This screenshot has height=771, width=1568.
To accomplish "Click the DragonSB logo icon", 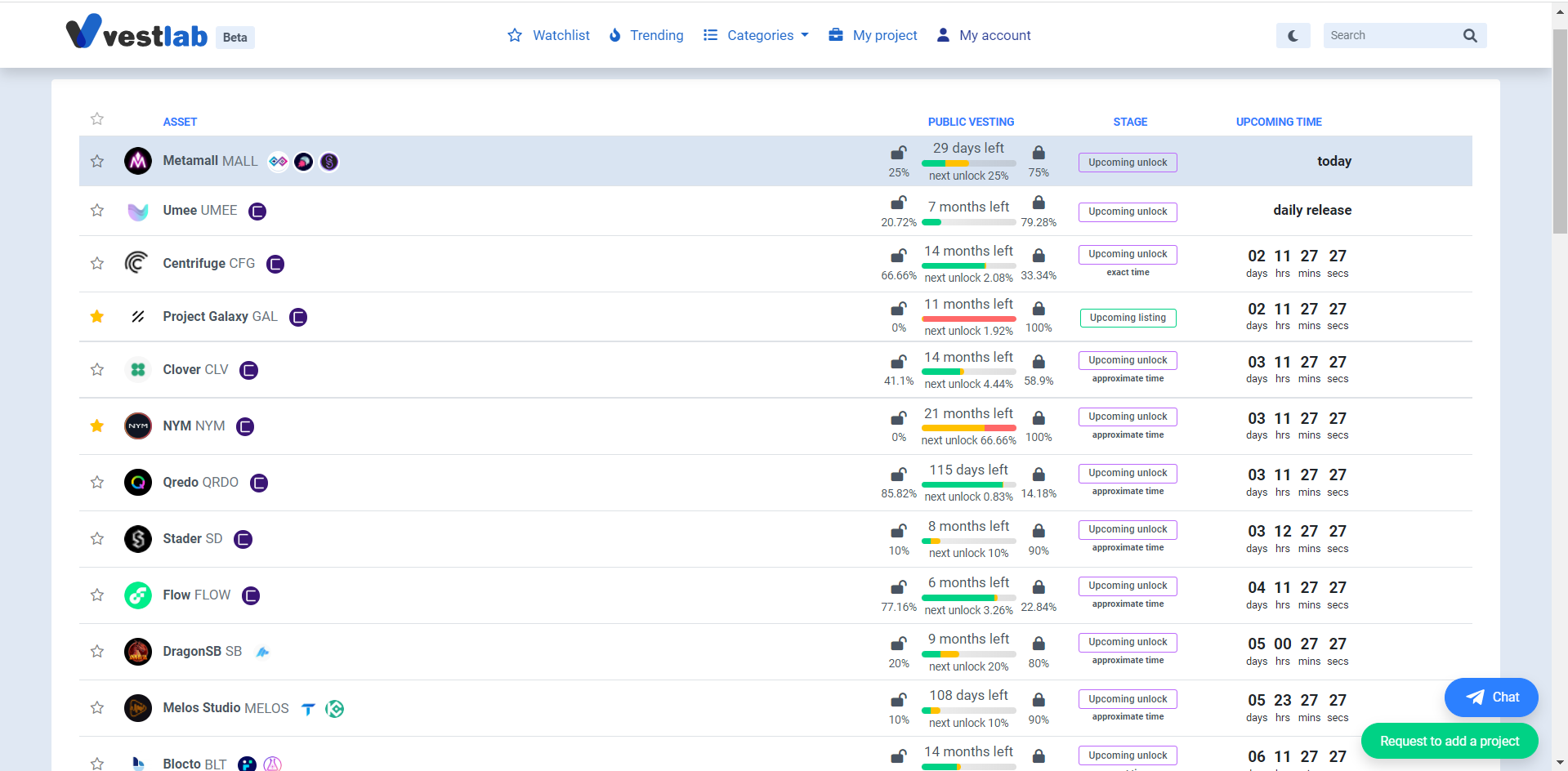I will (138, 651).
